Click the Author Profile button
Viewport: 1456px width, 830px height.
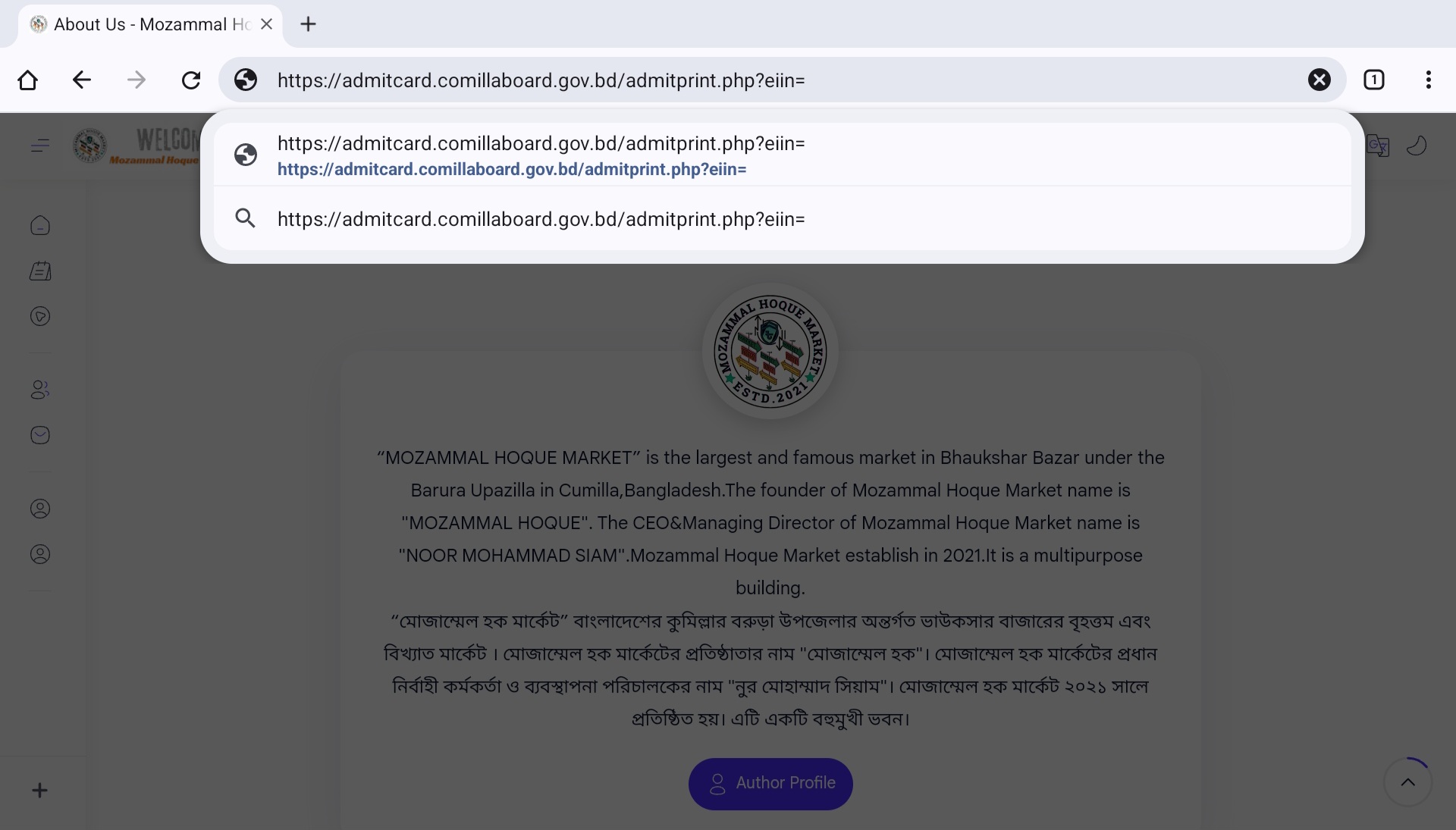770,783
